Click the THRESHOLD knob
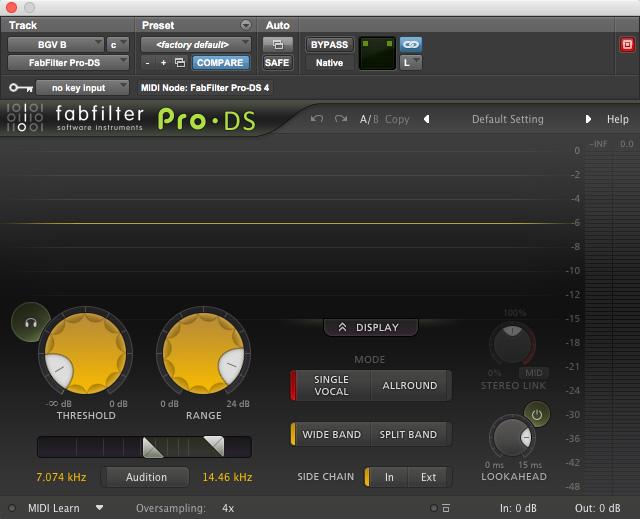The height and width of the screenshot is (519, 640). [x=85, y=353]
